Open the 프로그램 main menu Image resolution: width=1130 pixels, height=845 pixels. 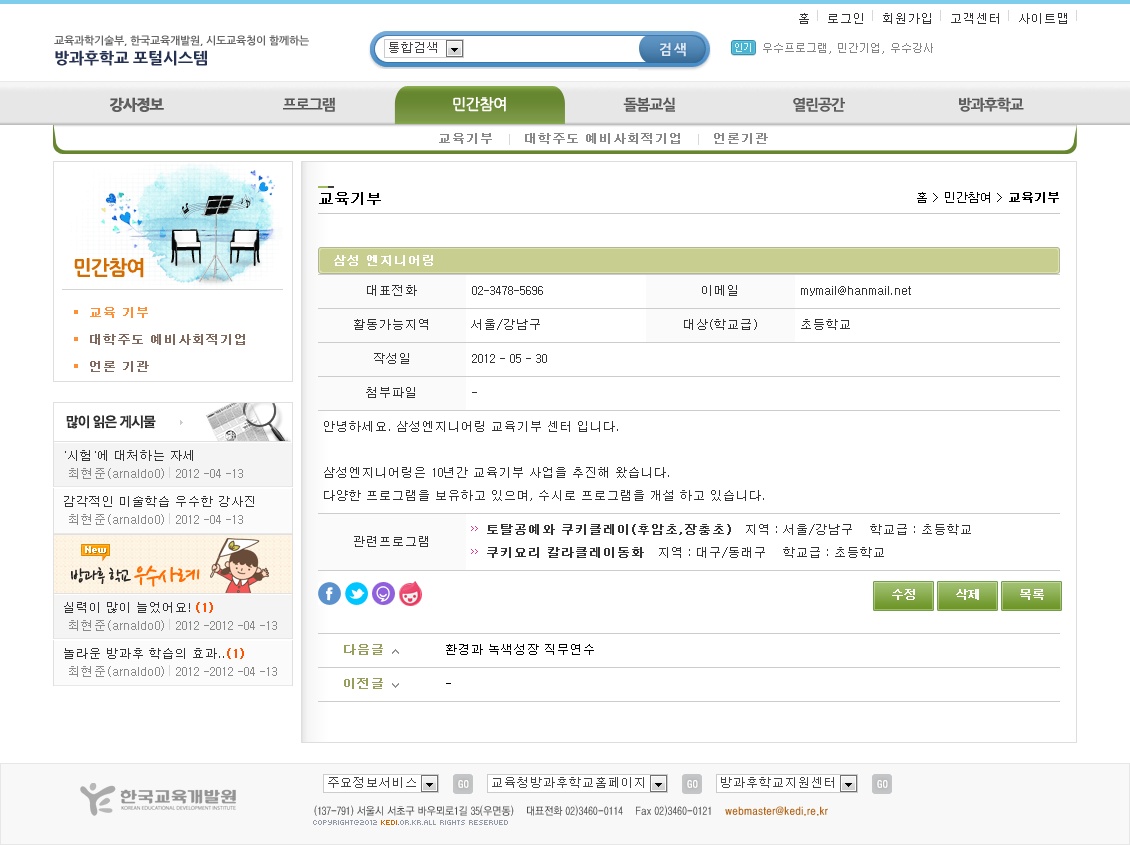(309, 104)
